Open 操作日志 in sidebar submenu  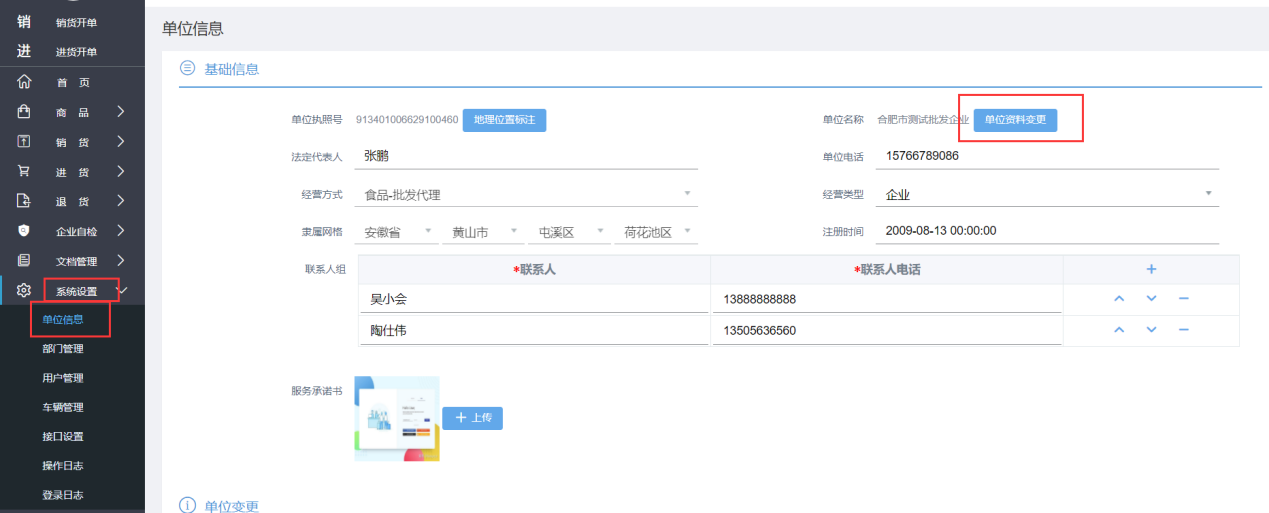pyautogui.click(x=63, y=466)
